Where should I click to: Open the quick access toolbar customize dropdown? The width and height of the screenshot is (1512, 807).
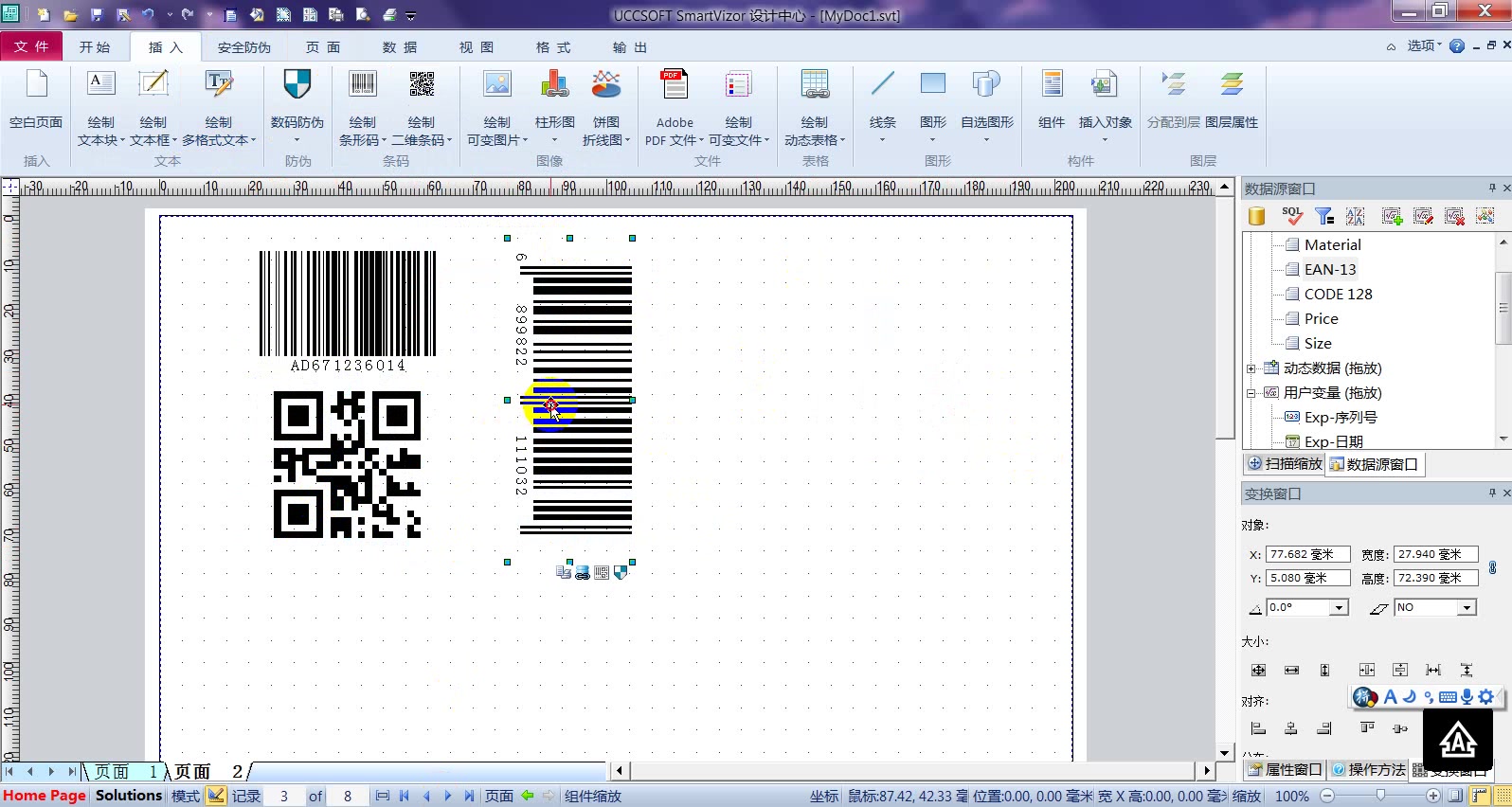[x=411, y=15]
